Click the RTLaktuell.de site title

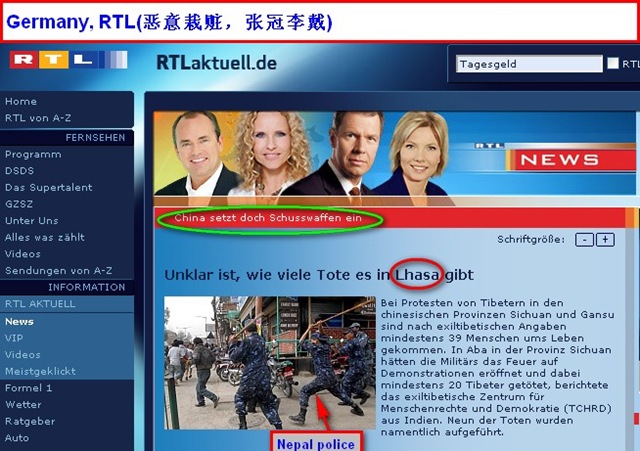[x=216, y=63]
